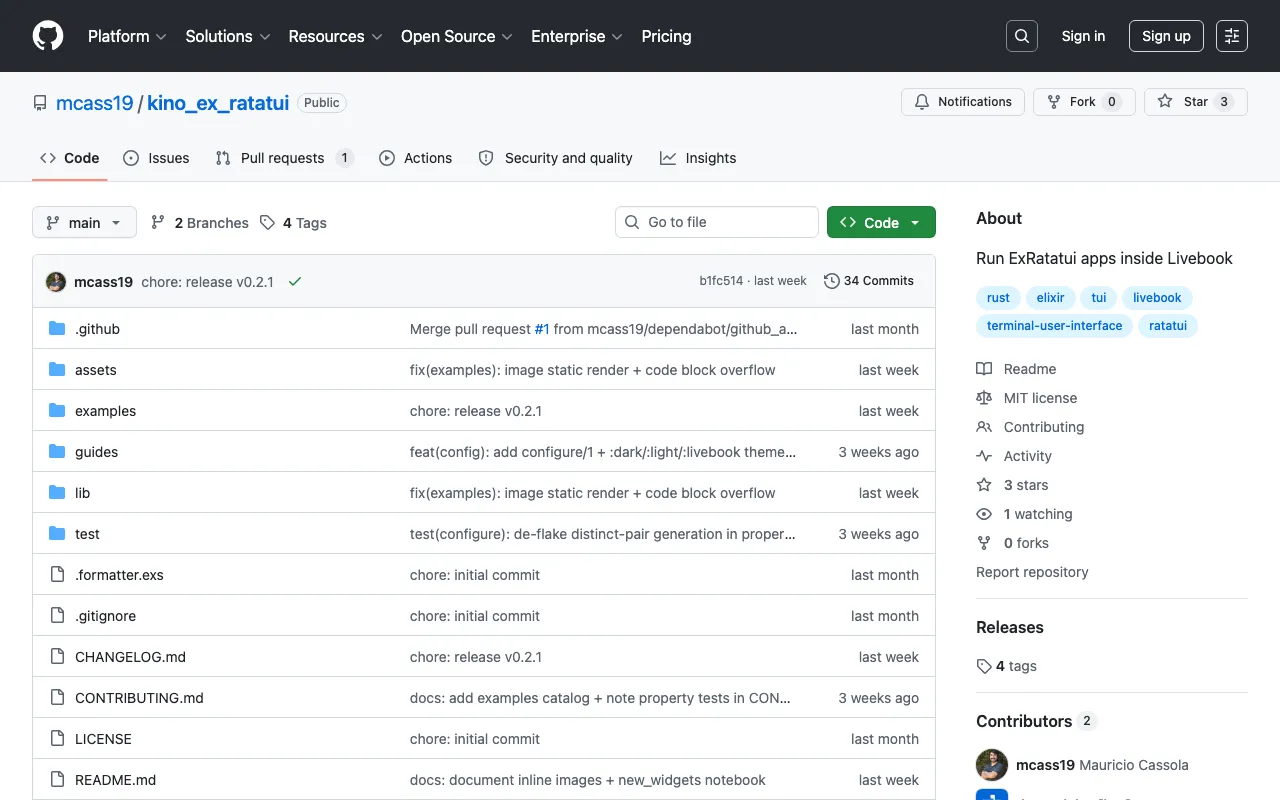Image resolution: width=1280 pixels, height=800 pixels.
Task: Click the elixir topic tag
Action: (x=1050, y=298)
